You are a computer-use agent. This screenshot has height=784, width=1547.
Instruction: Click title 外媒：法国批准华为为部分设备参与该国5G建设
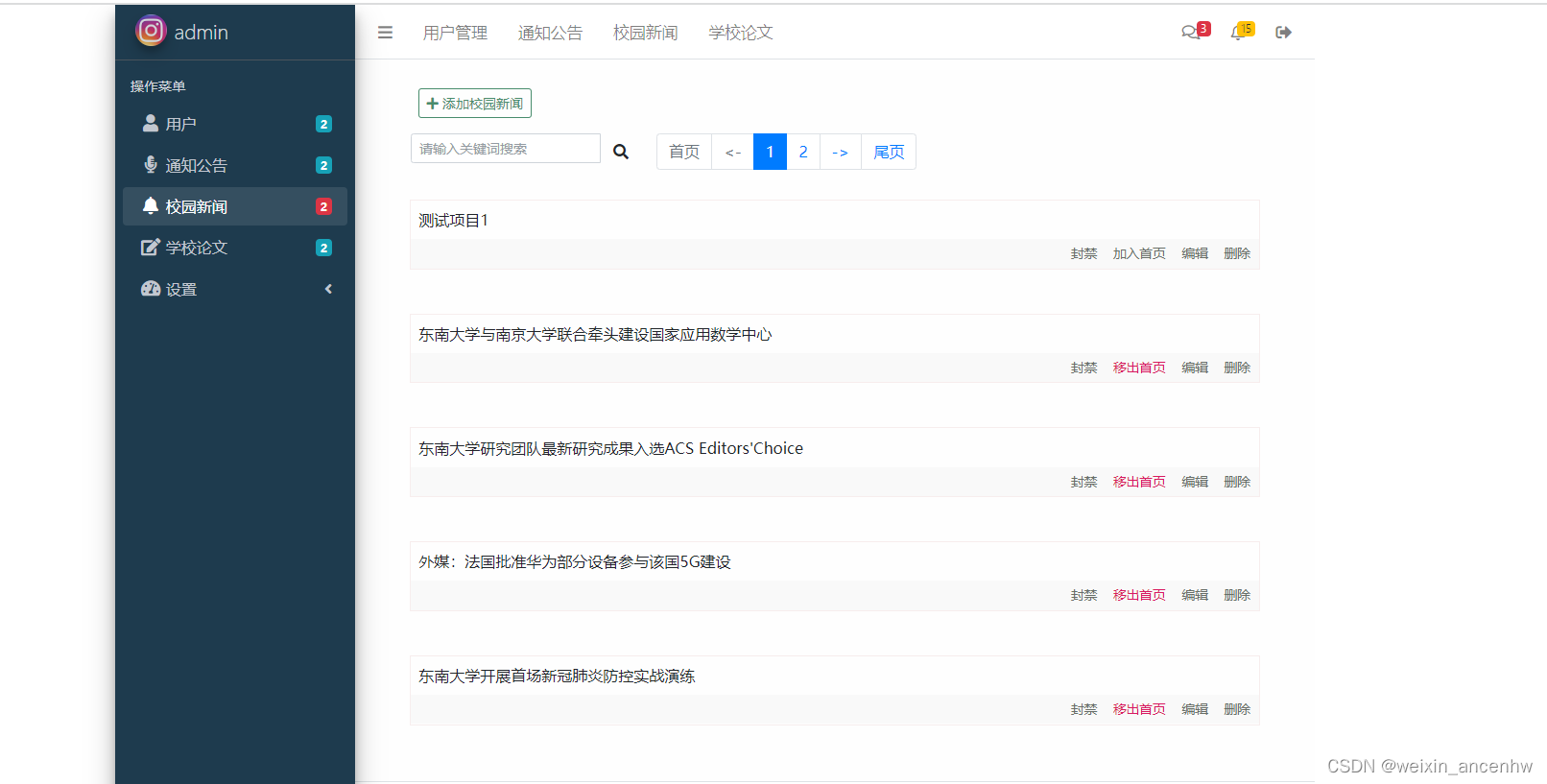pos(575,562)
